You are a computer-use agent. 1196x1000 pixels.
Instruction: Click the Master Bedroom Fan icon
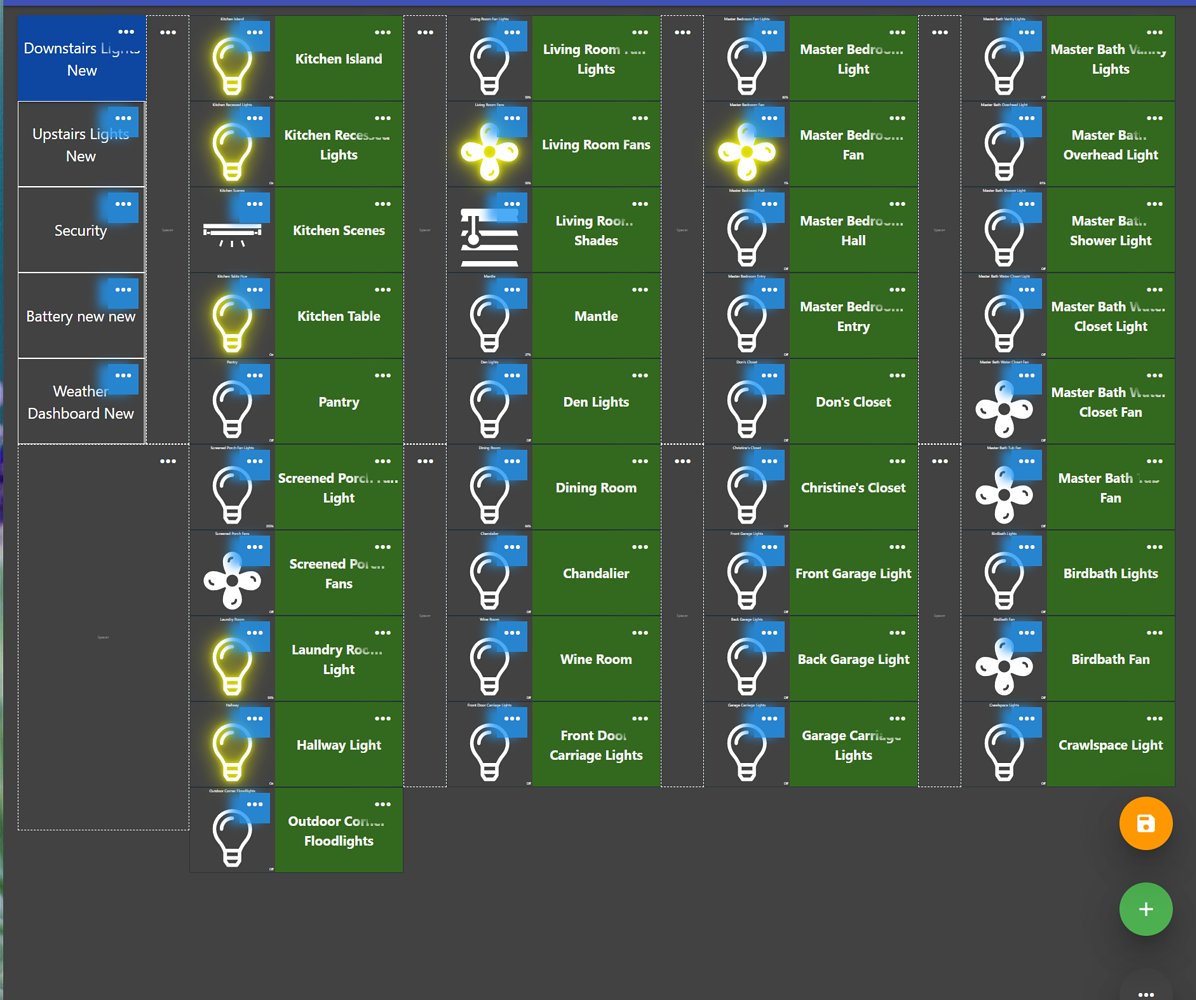pos(746,151)
